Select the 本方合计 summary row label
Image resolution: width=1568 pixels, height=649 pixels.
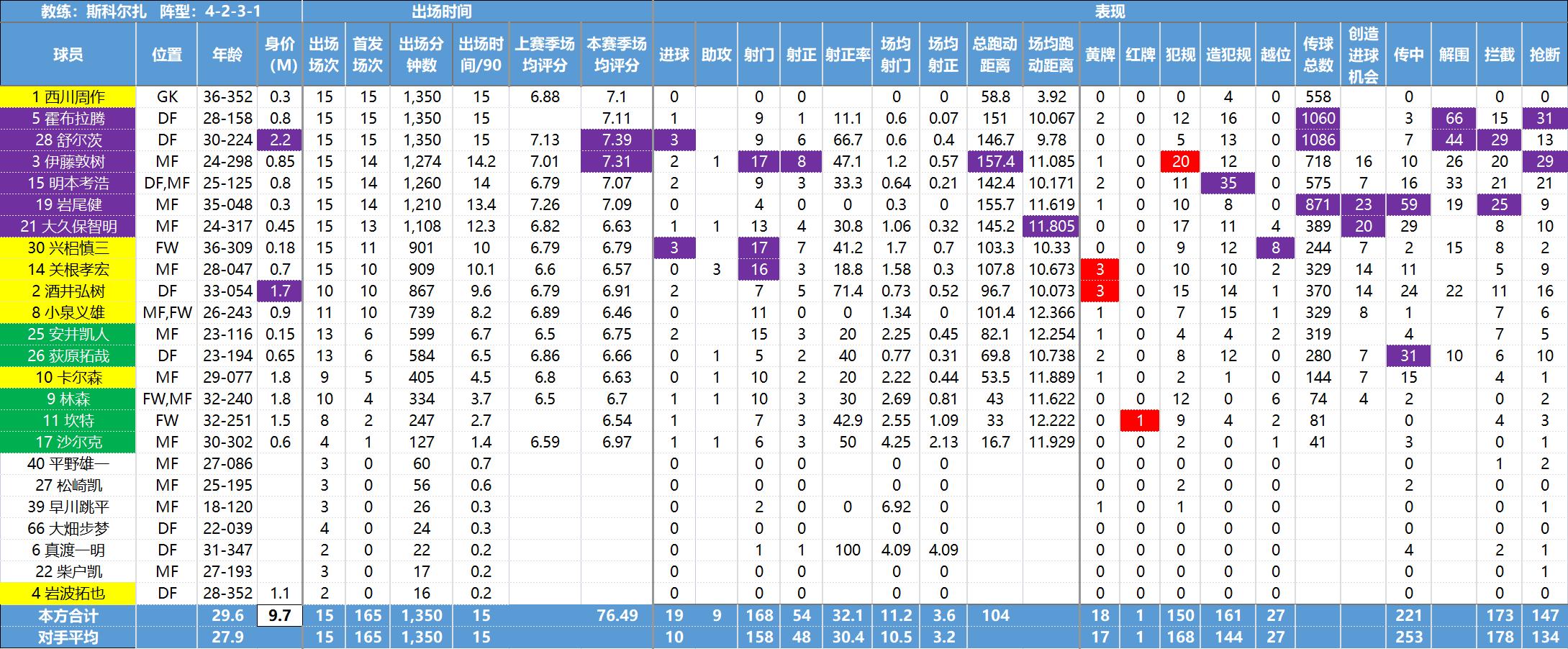click(x=68, y=615)
